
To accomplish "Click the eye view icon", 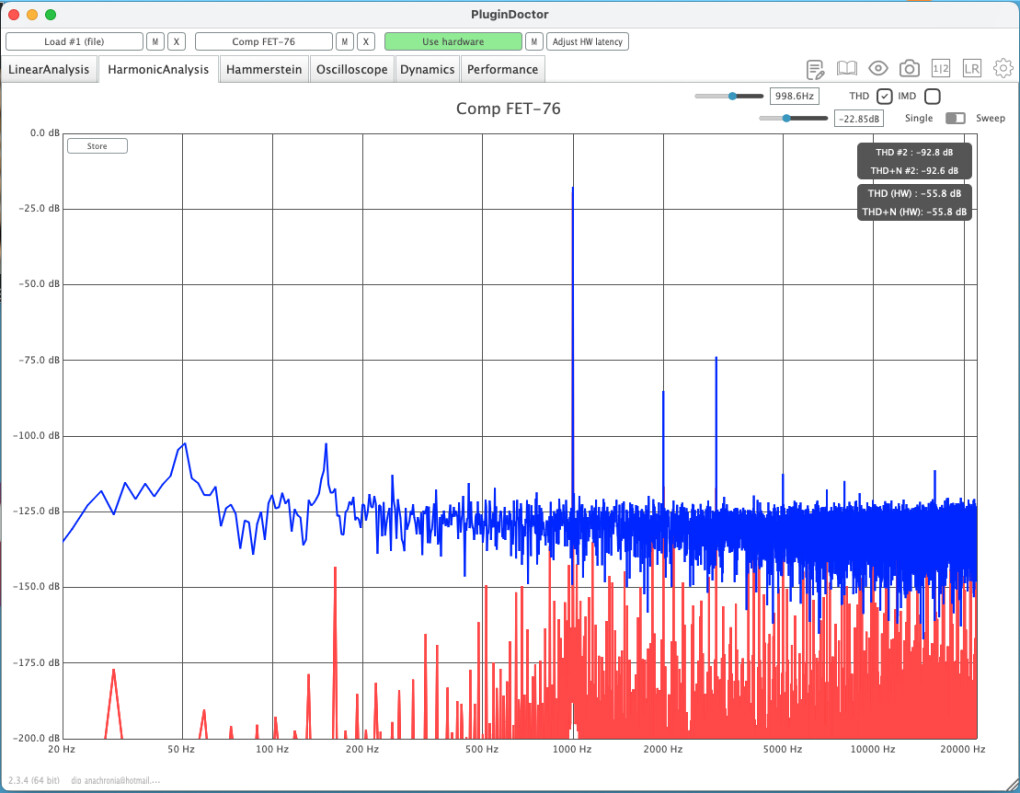I will click(878, 69).
